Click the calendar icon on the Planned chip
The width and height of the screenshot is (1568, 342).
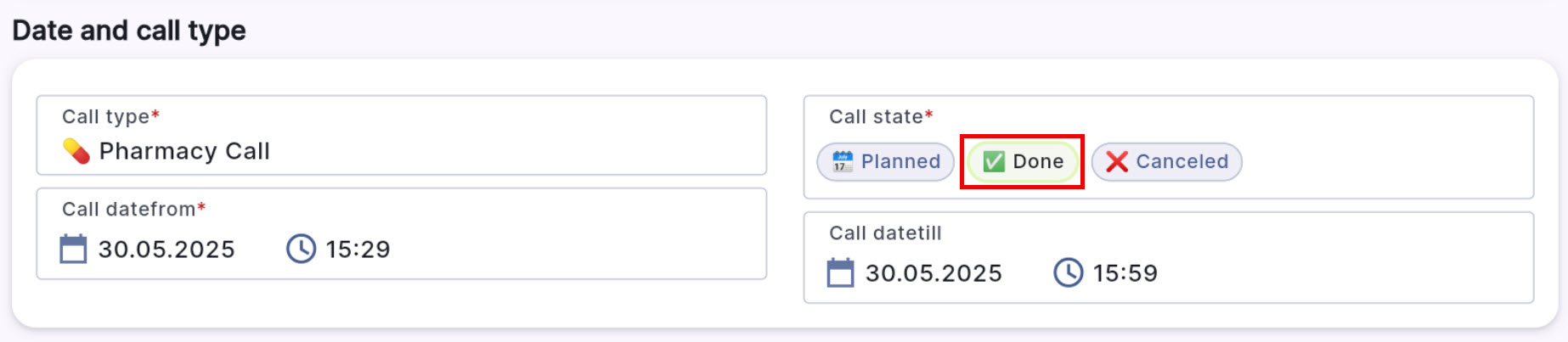(843, 161)
